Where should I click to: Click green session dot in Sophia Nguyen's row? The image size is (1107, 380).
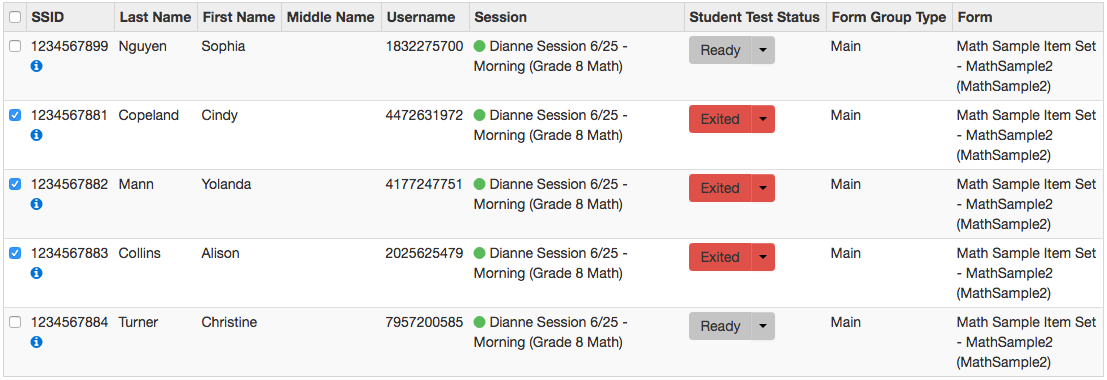[x=479, y=47]
